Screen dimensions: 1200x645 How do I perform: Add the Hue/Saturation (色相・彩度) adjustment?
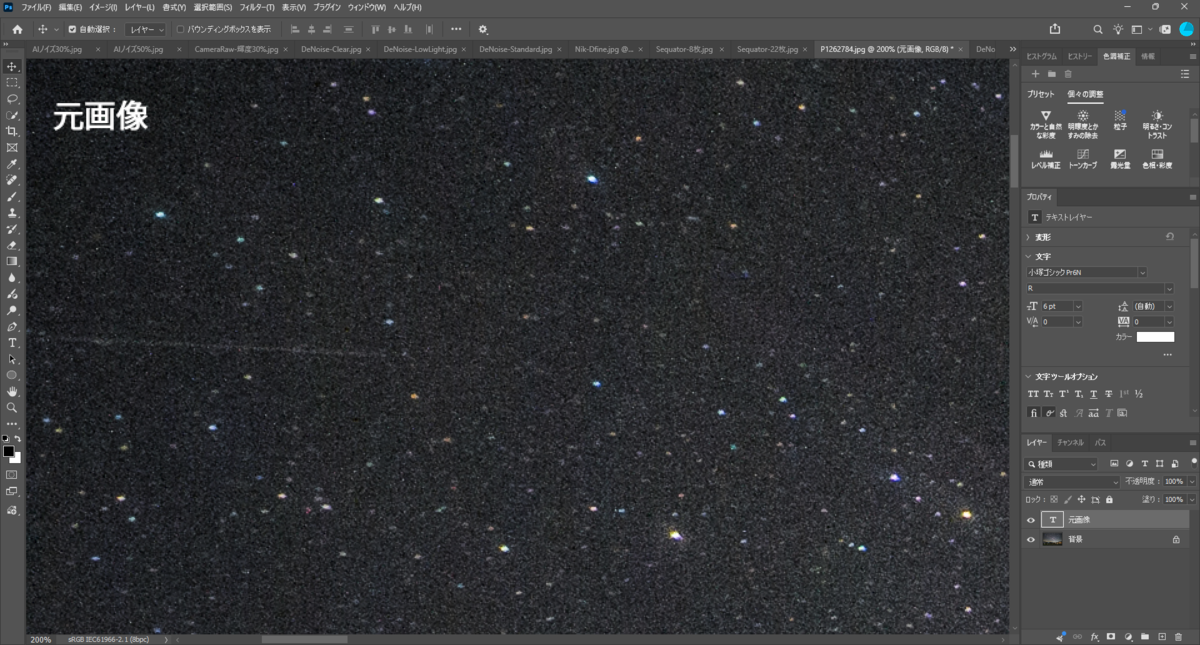click(1157, 159)
